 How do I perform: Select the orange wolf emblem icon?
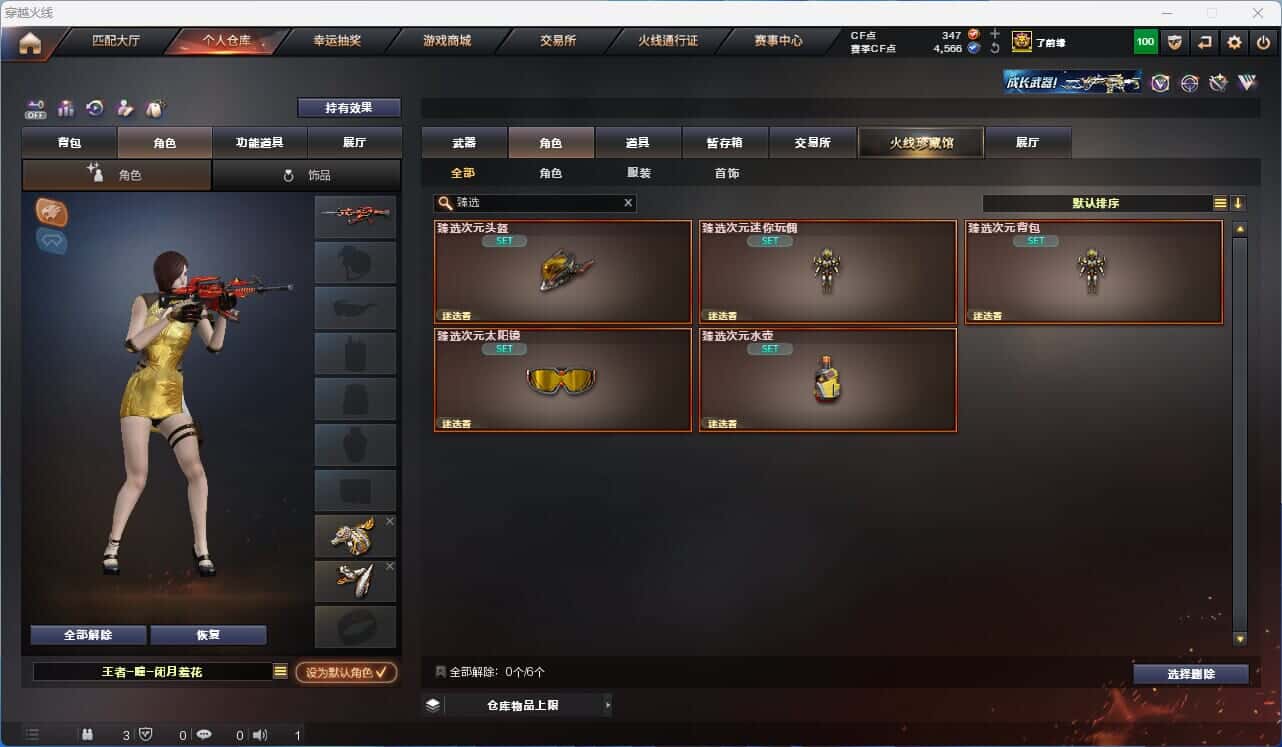click(x=52, y=211)
